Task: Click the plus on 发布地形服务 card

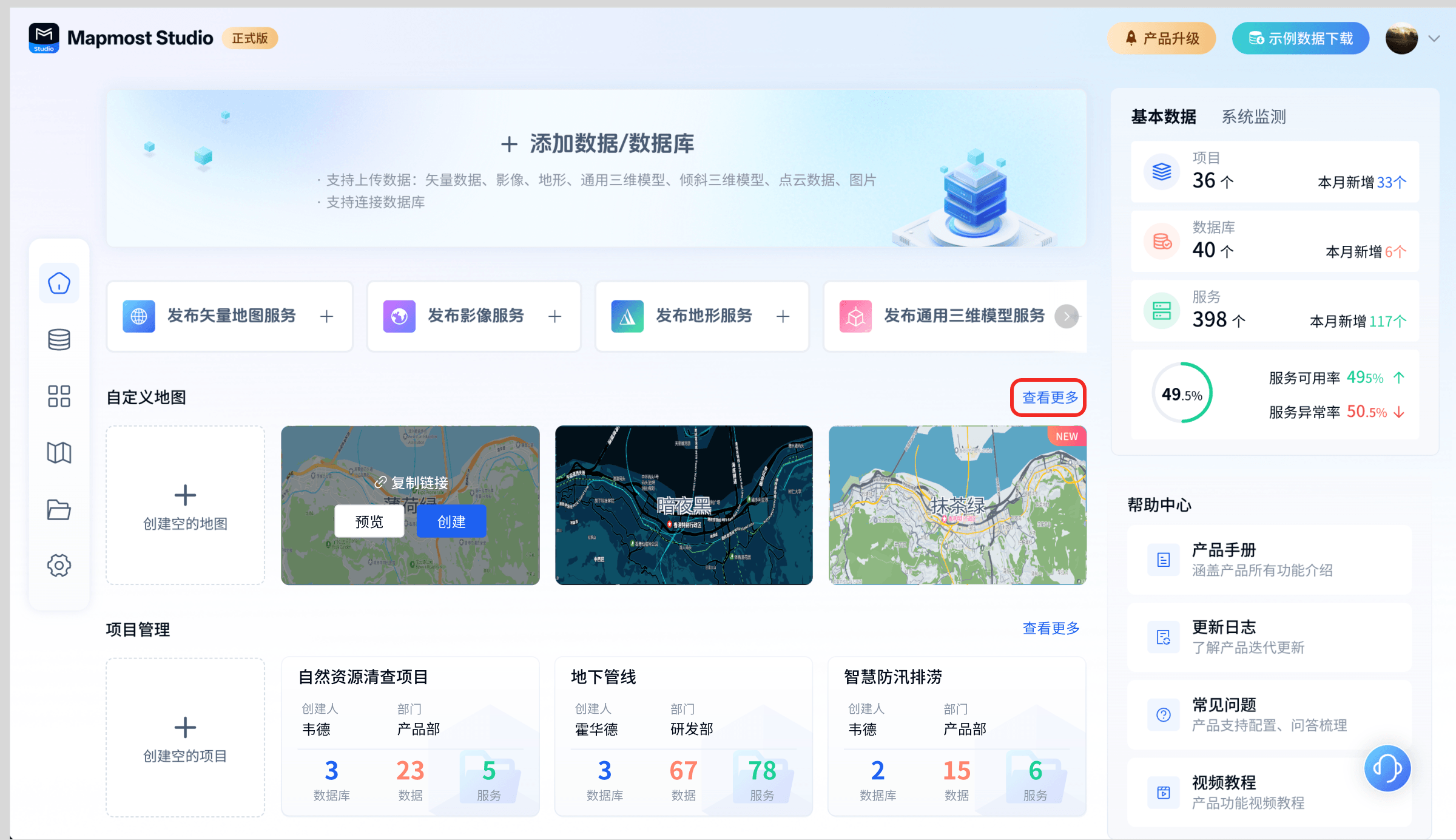Action: click(x=783, y=316)
